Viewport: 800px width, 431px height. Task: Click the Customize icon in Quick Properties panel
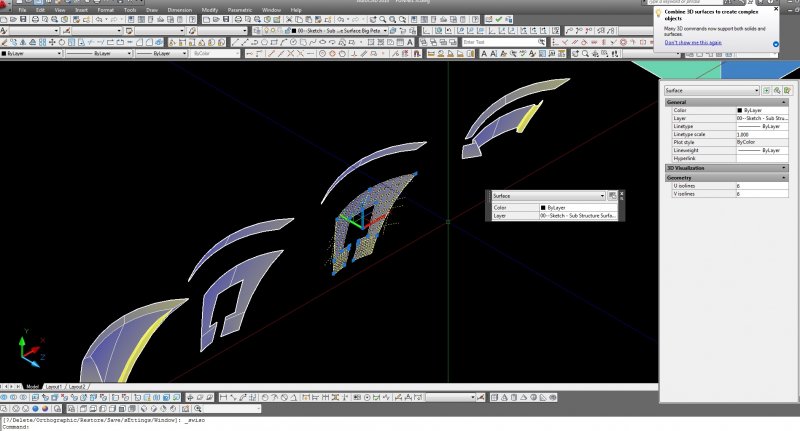tap(612, 196)
